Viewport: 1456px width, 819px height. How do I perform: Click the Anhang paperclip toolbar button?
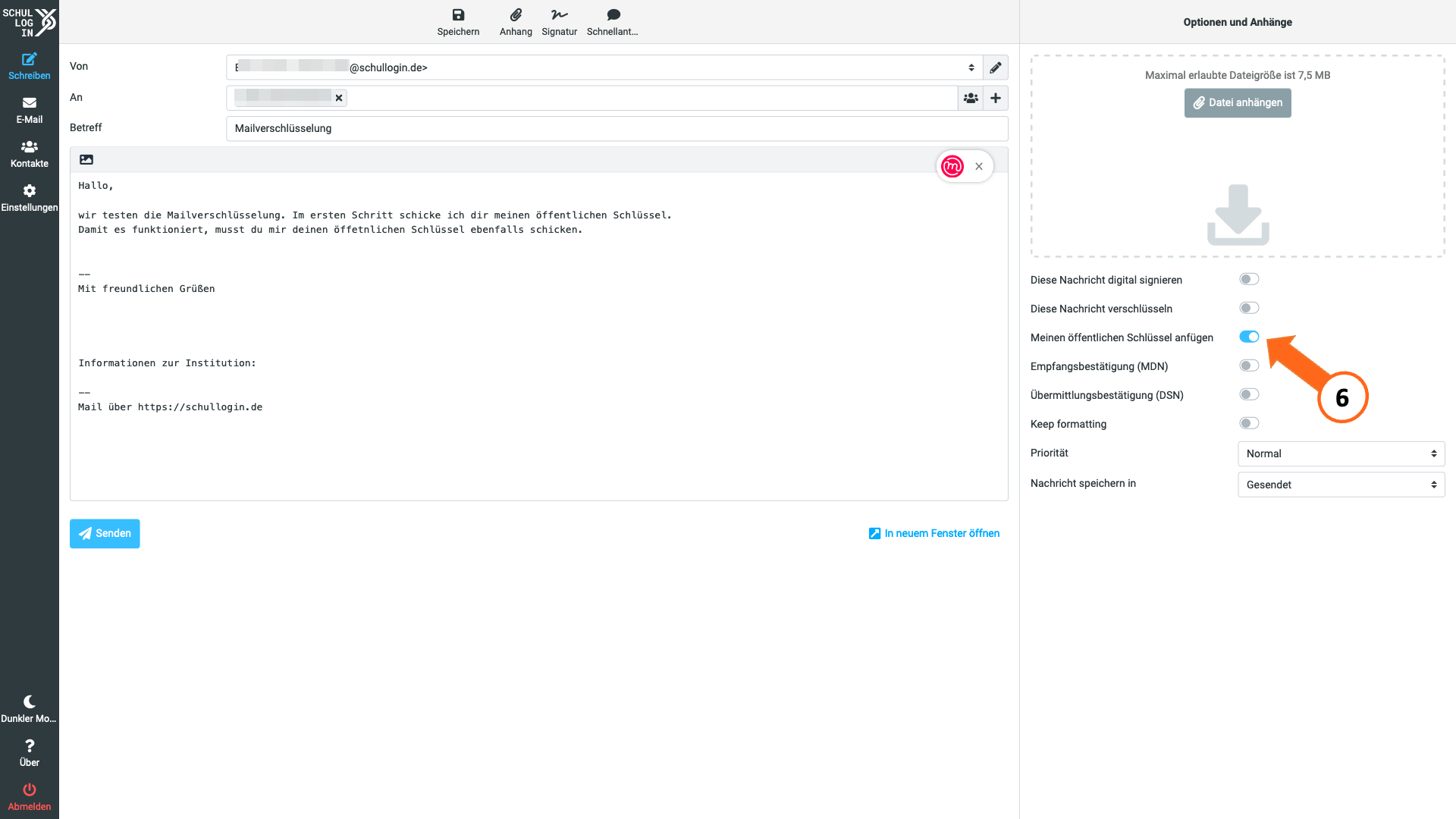(516, 22)
